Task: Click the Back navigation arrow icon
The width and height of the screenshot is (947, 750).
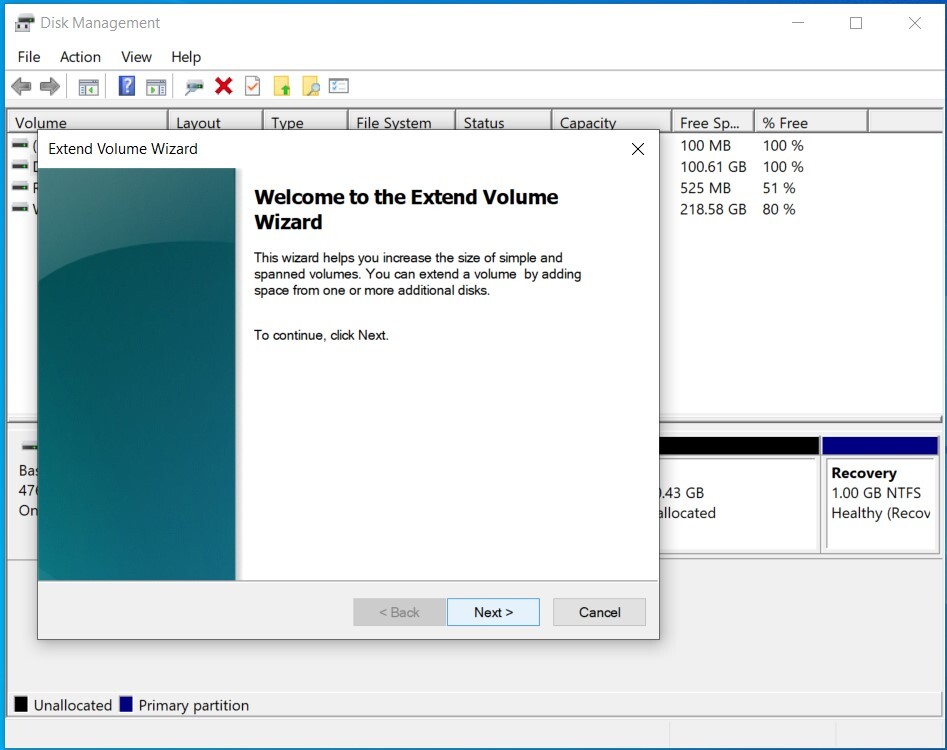Action: pyautogui.click(x=20, y=86)
